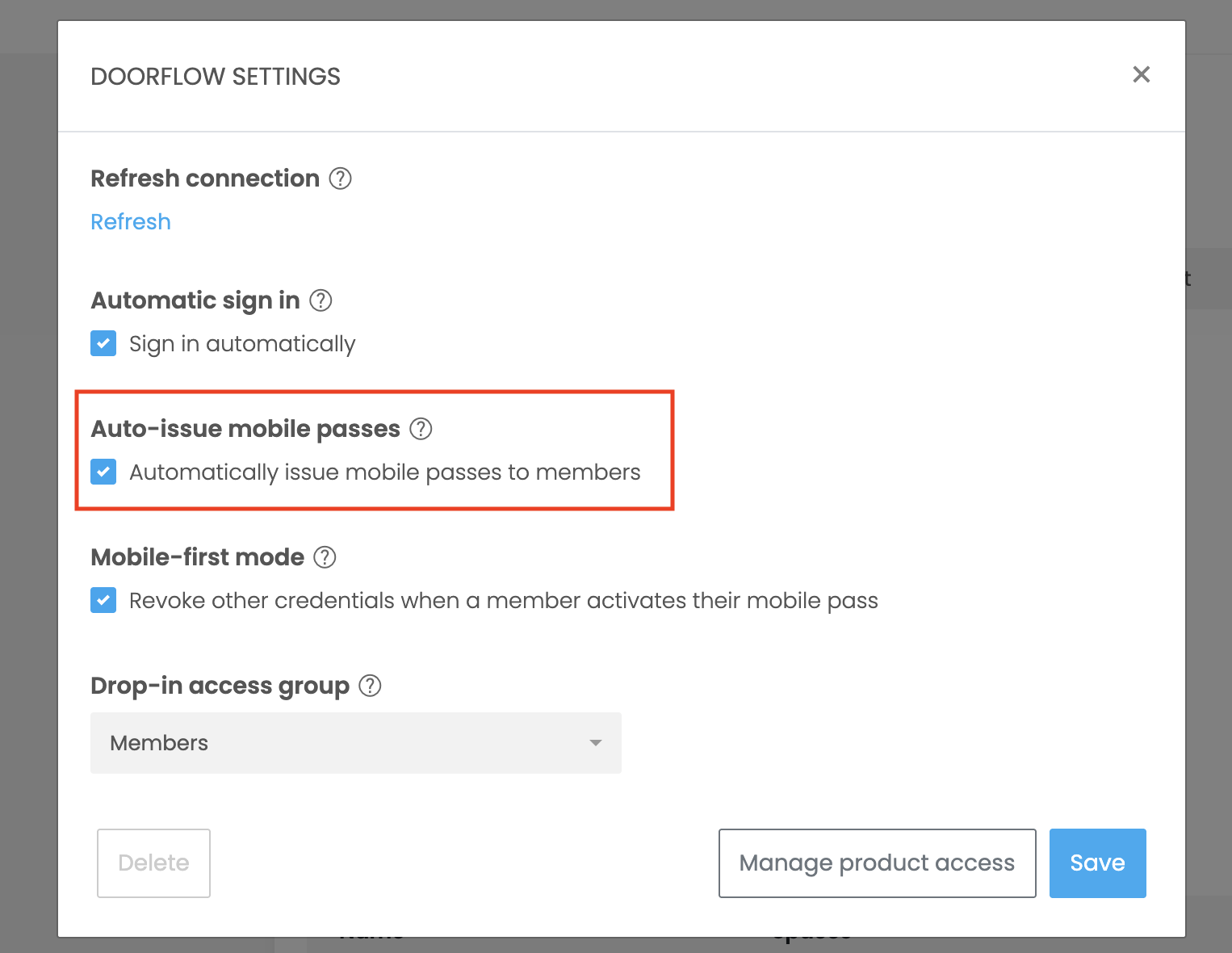Click help icon next to Automatic sign in

(321, 300)
